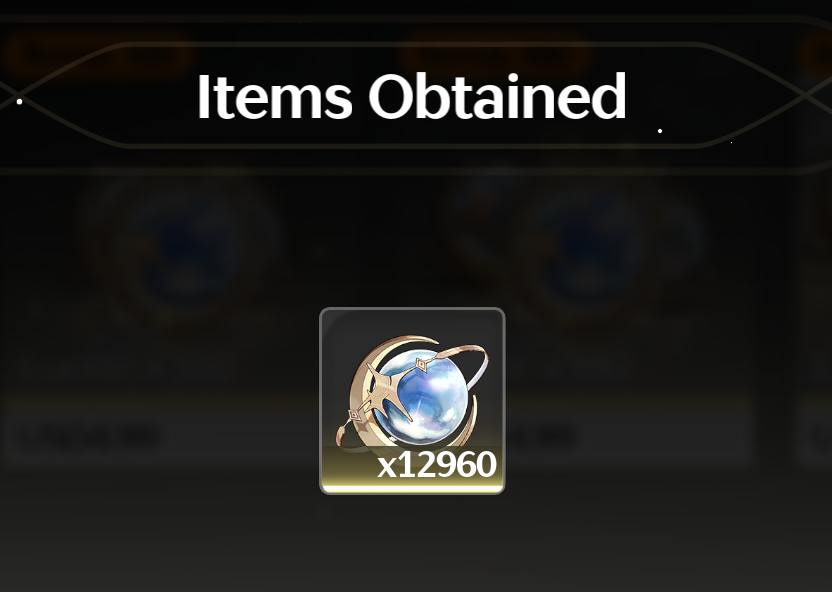Click the golden crescent moon on item
This screenshot has width=832, height=592.
(366, 387)
